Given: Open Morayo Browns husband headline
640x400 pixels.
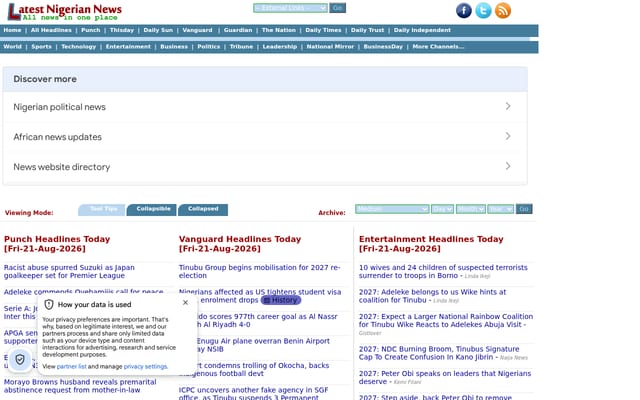Looking at the screenshot, I should click(x=80, y=386).
